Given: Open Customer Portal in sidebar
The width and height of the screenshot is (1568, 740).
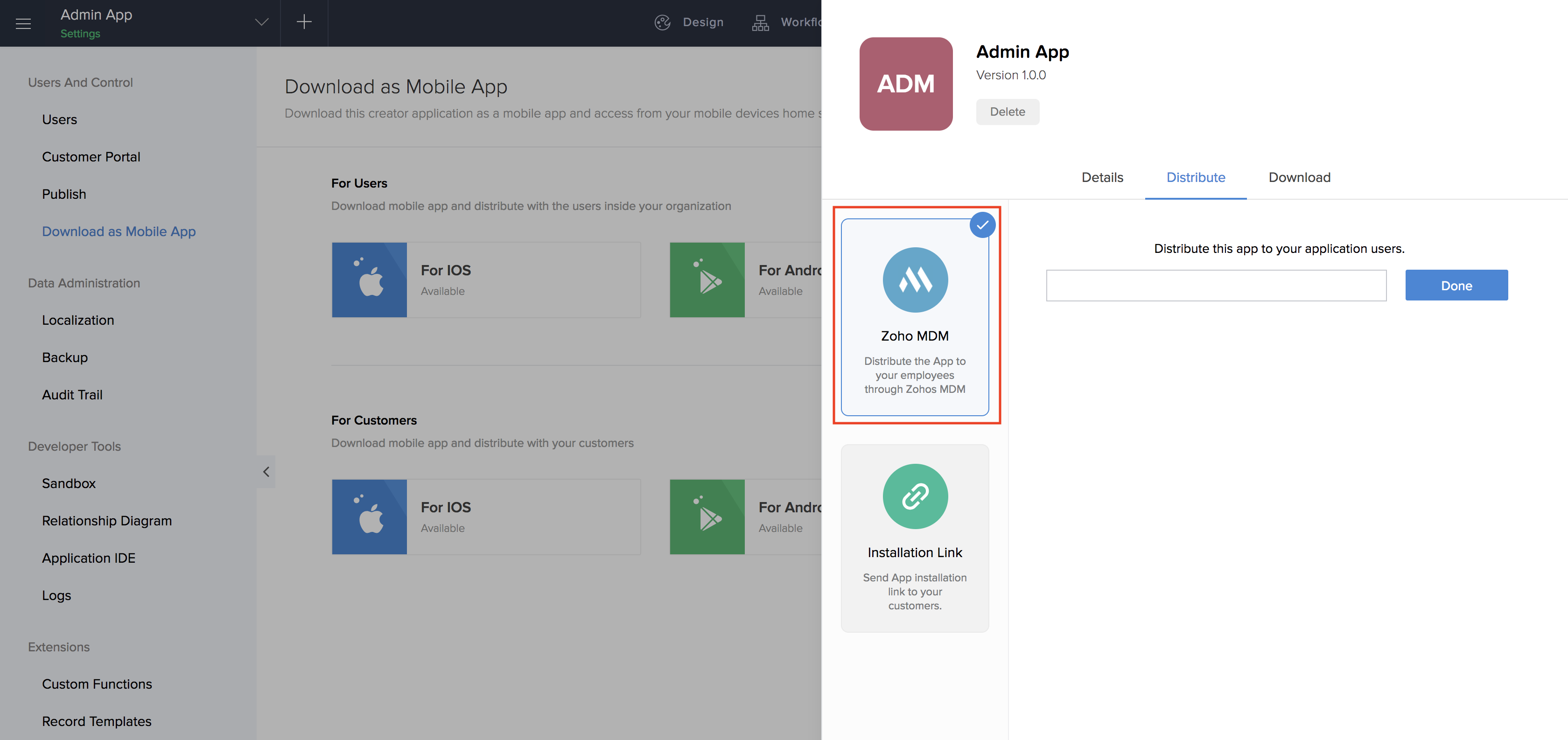Looking at the screenshot, I should (x=91, y=157).
